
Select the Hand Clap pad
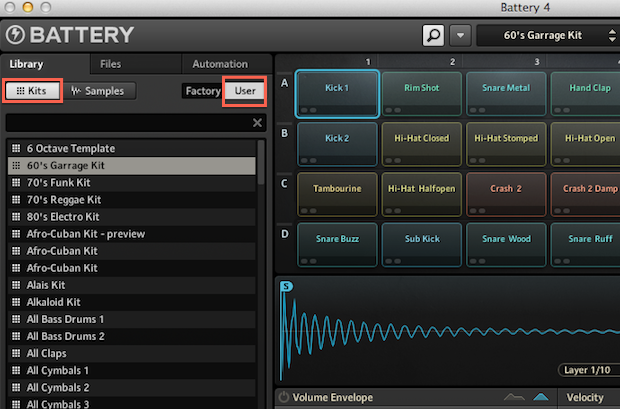tap(586, 94)
